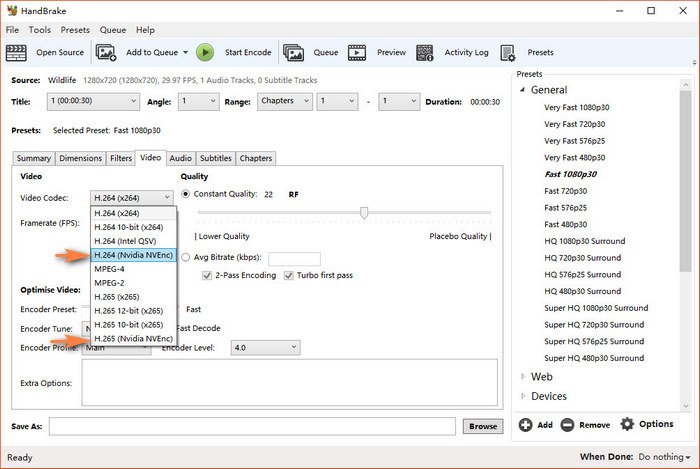Viewport: 700px width, 469px height.
Task: Click the Remove preset minus icon
Action: click(567, 425)
